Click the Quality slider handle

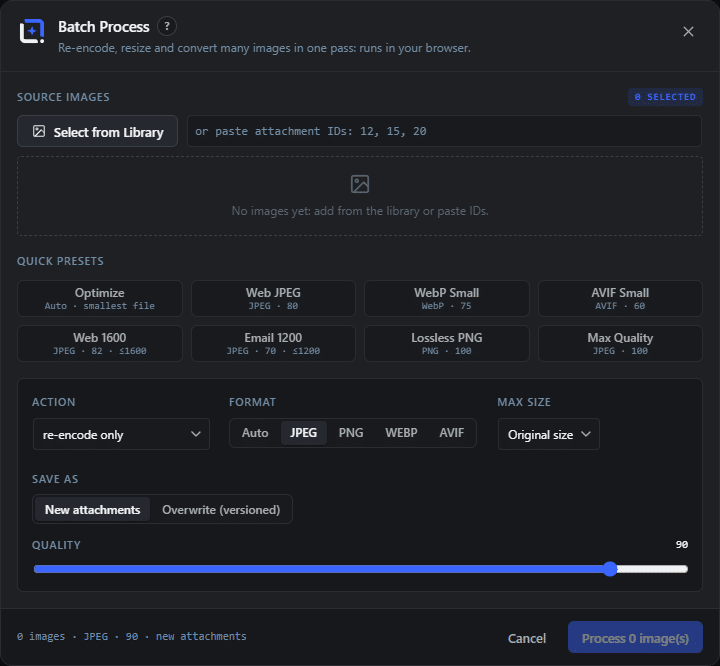point(610,569)
